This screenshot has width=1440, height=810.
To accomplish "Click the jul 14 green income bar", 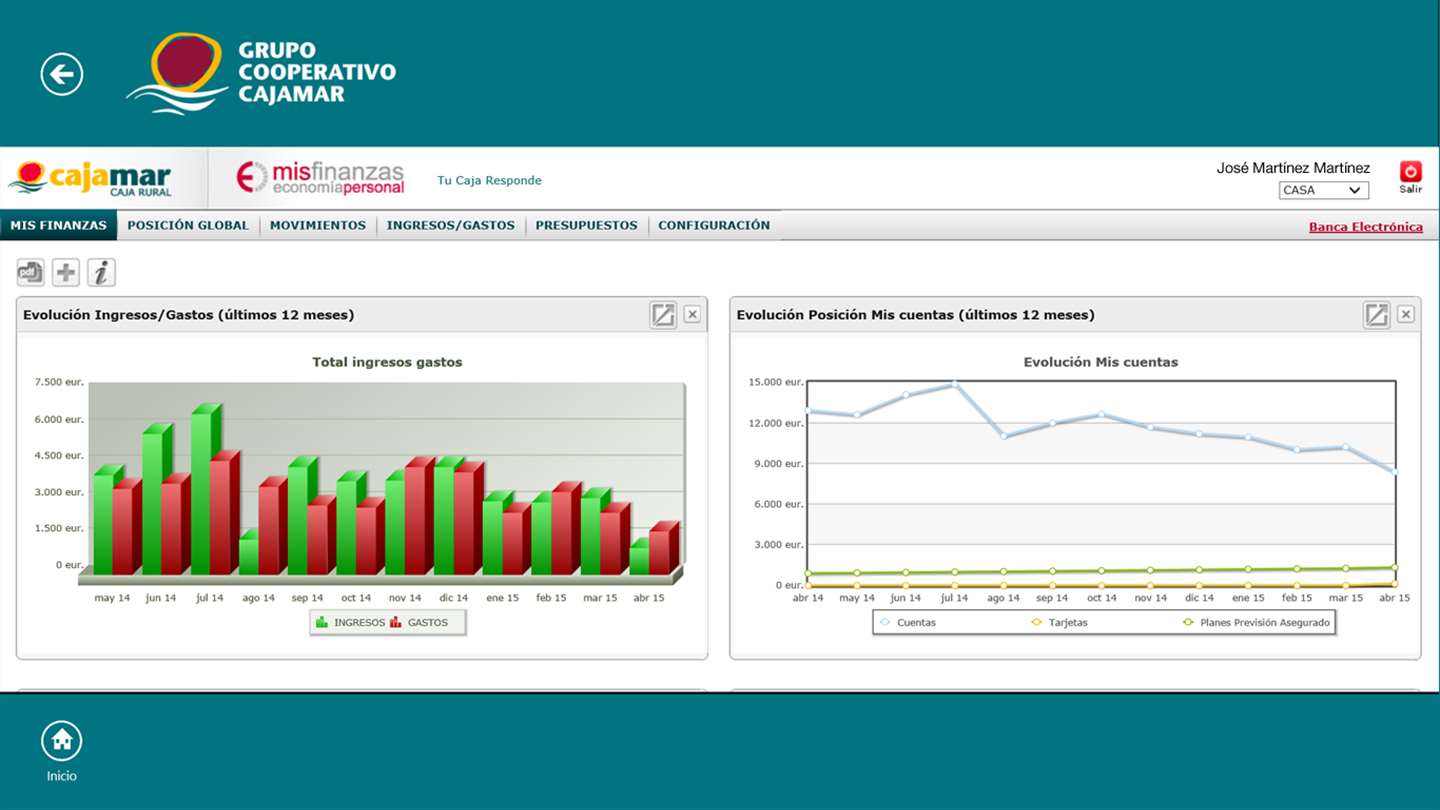I will click(x=200, y=494).
